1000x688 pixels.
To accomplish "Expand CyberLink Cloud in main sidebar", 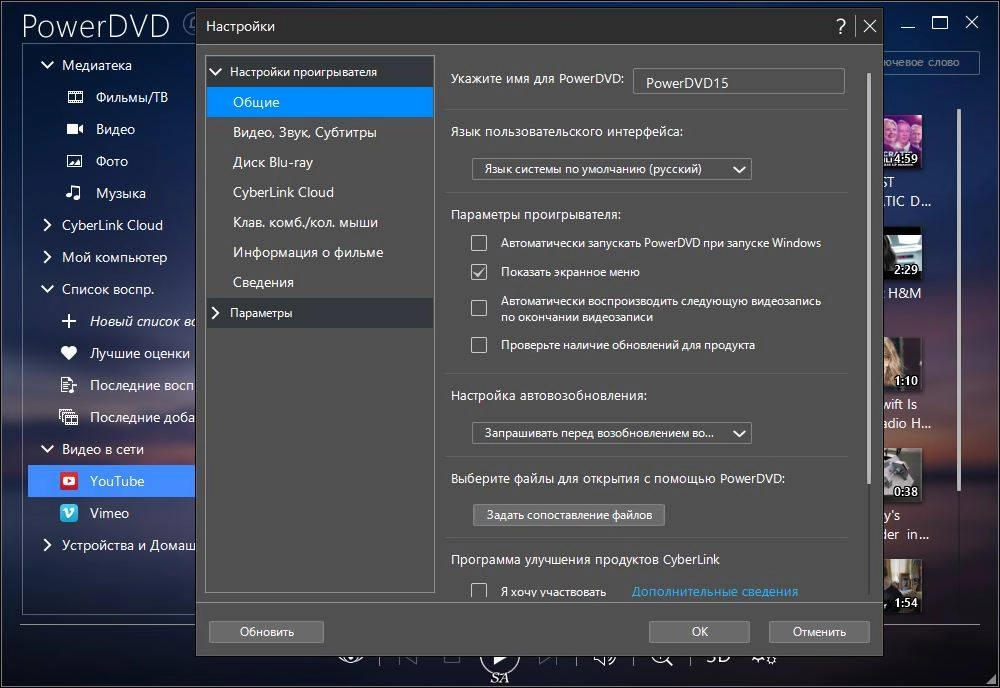I will click(47, 225).
